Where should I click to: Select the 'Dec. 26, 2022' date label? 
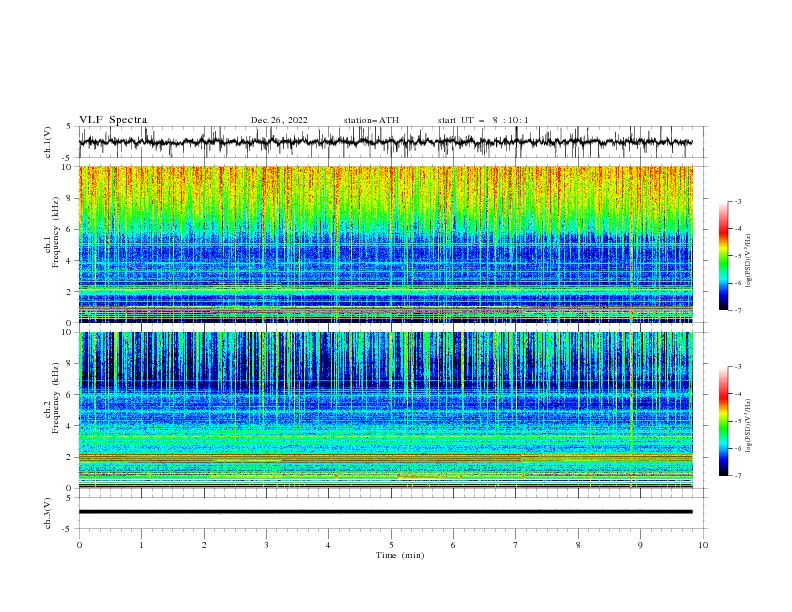279,120
